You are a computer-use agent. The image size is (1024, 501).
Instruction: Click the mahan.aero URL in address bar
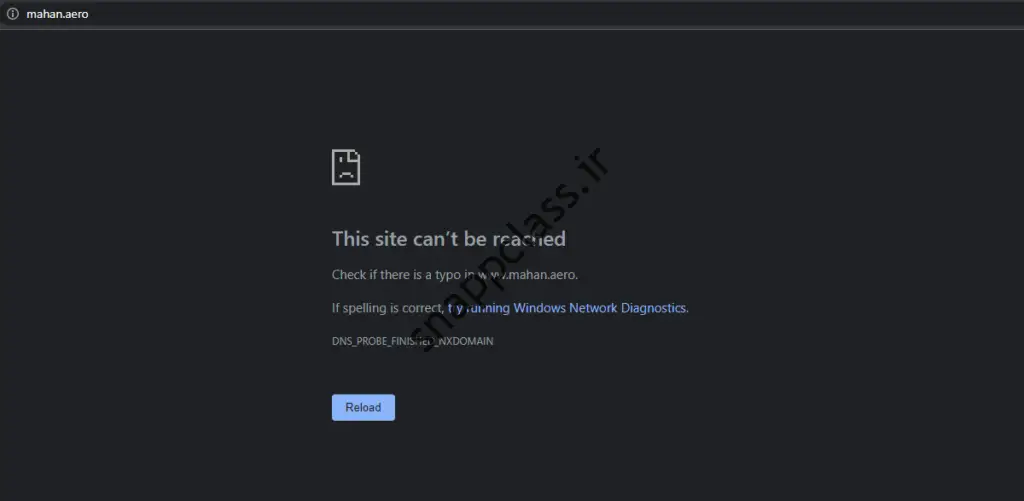click(57, 14)
